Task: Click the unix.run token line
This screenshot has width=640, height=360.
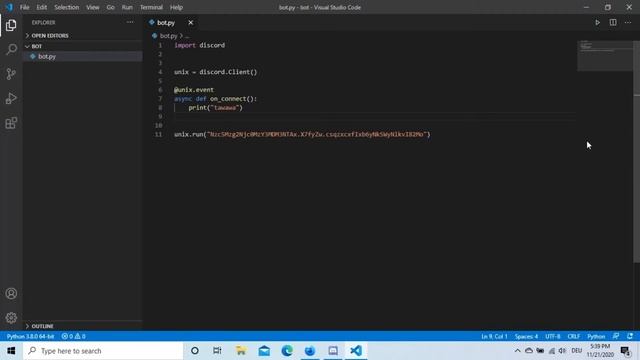Action: [x=302, y=134]
